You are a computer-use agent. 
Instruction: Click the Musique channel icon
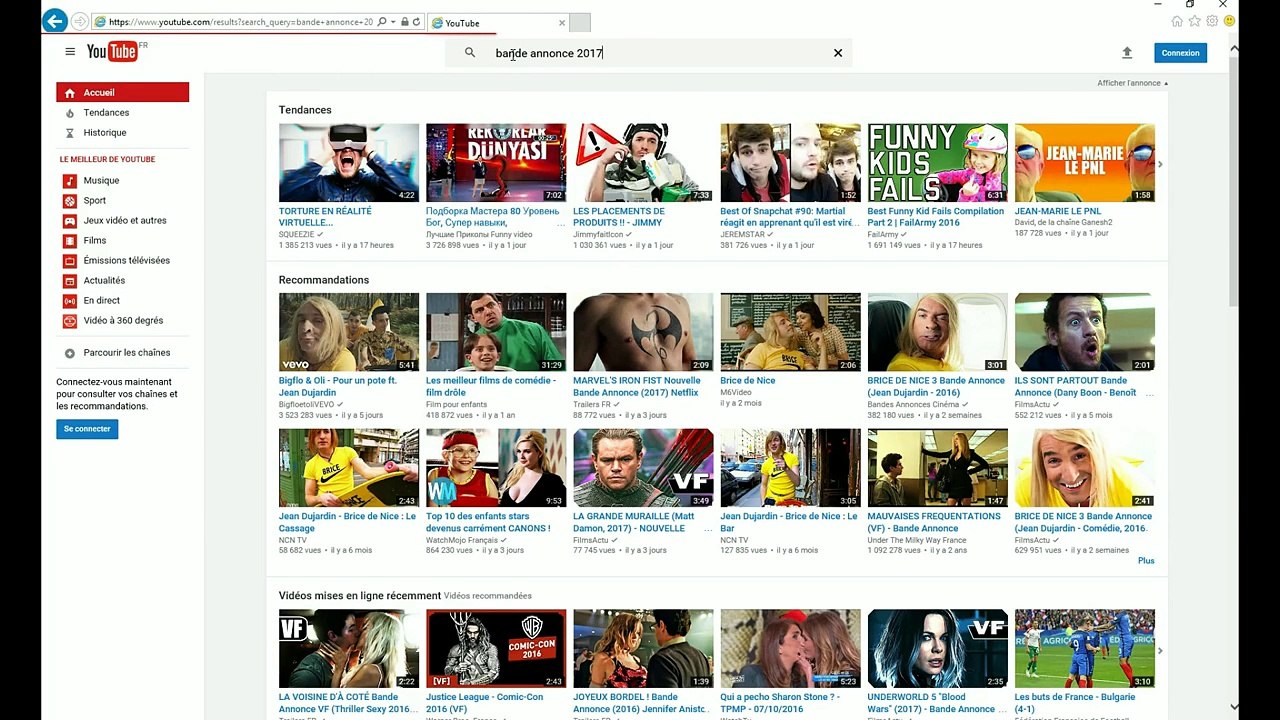70,181
